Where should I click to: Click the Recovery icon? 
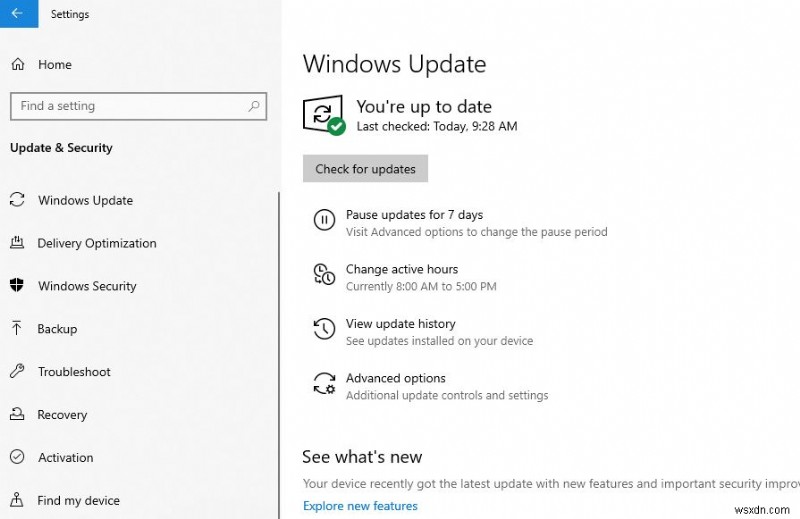coord(17,414)
